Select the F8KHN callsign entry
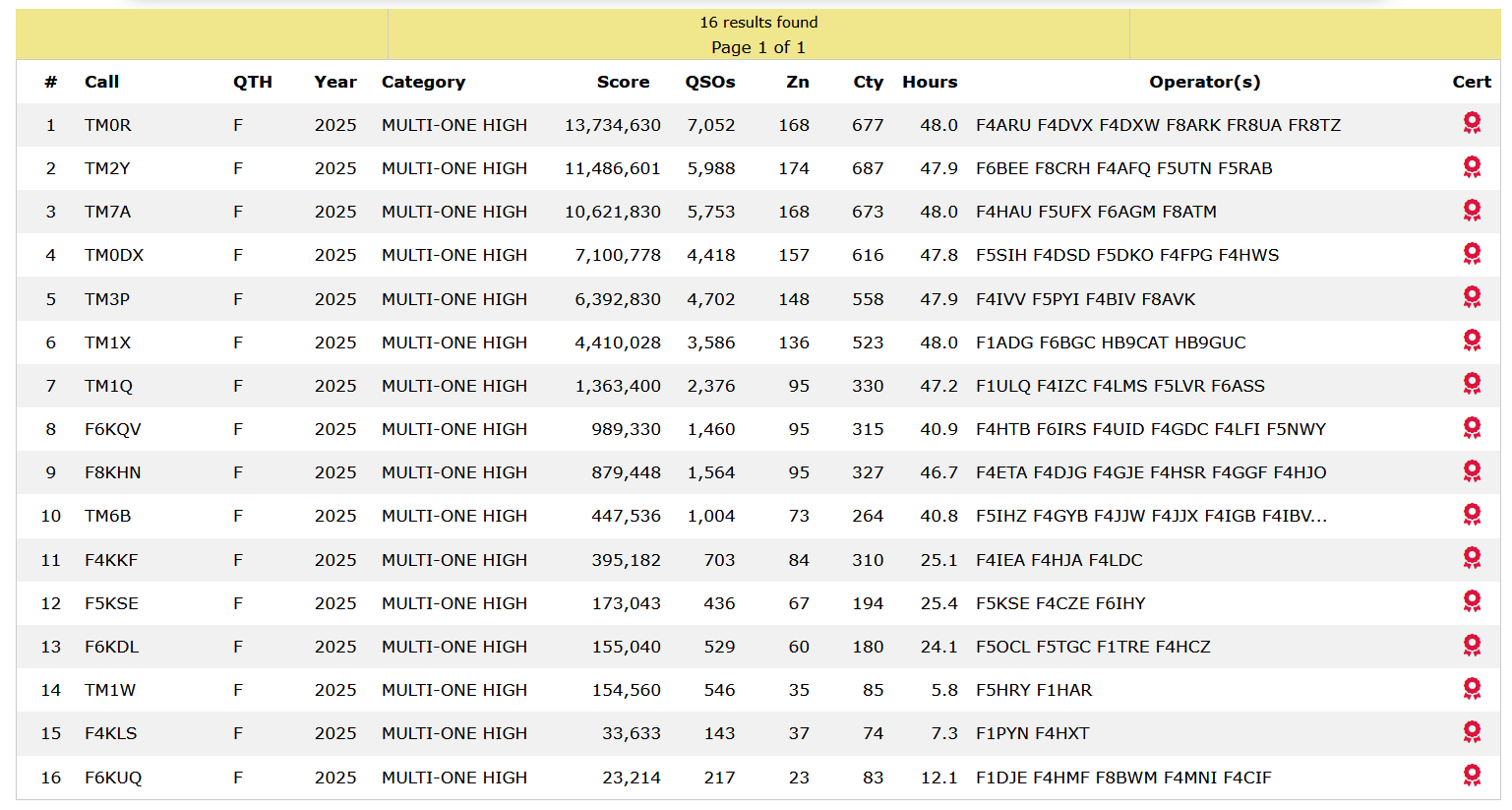 [112, 472]
